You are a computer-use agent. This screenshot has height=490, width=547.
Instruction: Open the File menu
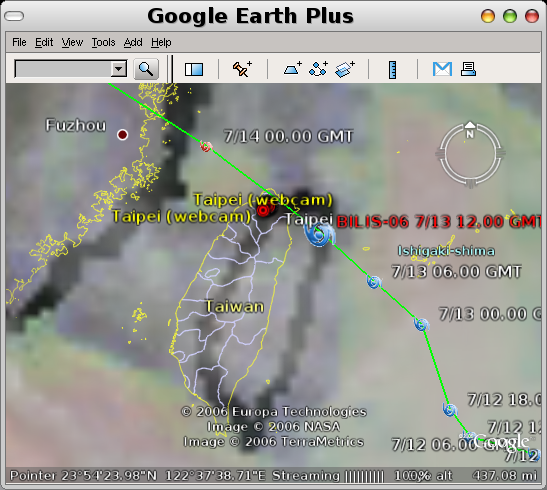pyautogui.click(x=19, y=43)
